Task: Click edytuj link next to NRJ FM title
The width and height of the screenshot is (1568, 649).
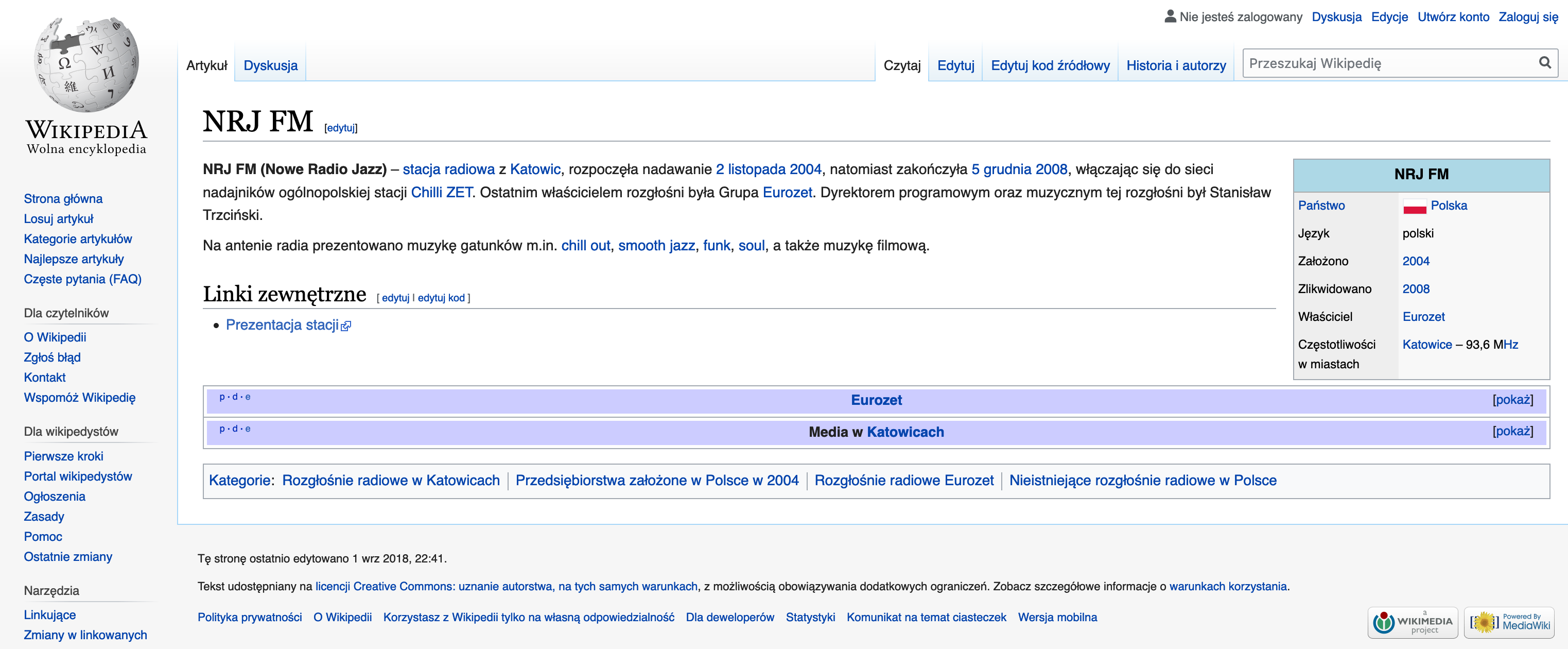Action: click(340, 128)
